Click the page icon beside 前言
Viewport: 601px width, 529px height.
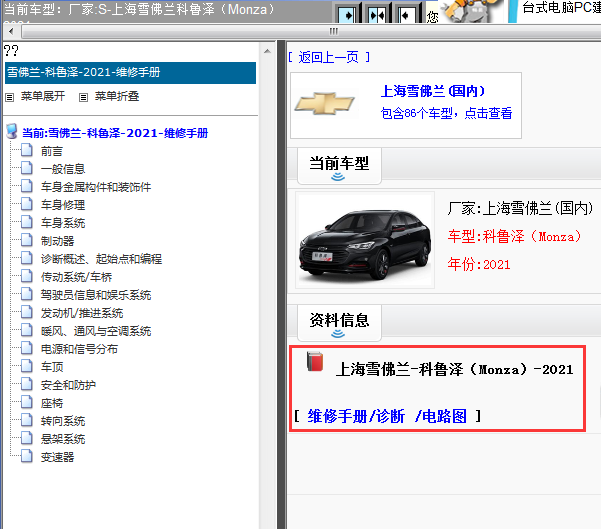[26, 150]
